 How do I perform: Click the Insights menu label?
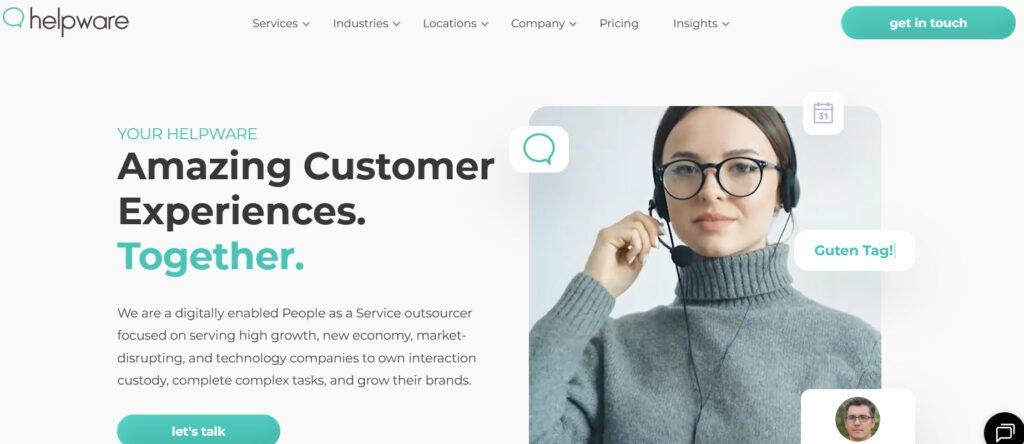[x=695, y=24]
